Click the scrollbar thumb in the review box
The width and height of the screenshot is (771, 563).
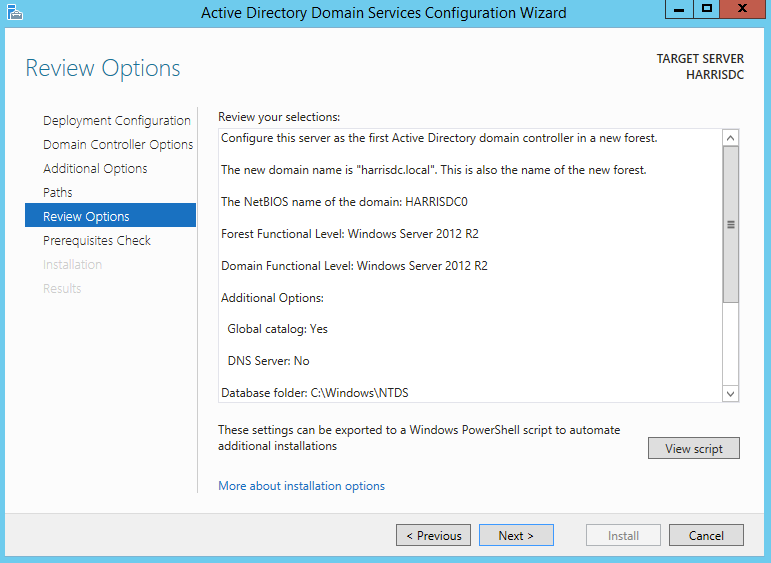(x=730, y=225)
